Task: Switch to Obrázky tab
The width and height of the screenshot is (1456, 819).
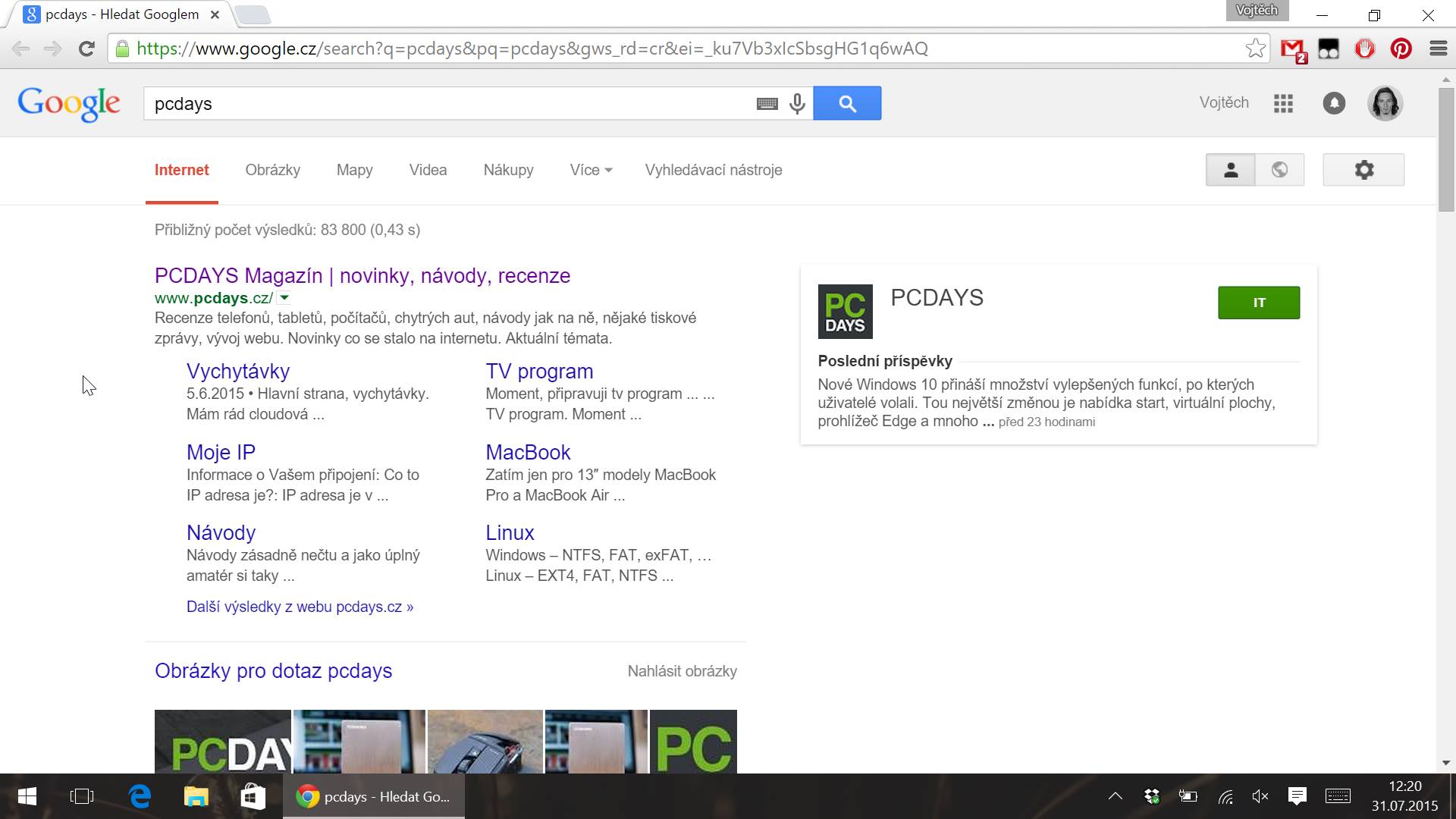Action: [272, 170]
